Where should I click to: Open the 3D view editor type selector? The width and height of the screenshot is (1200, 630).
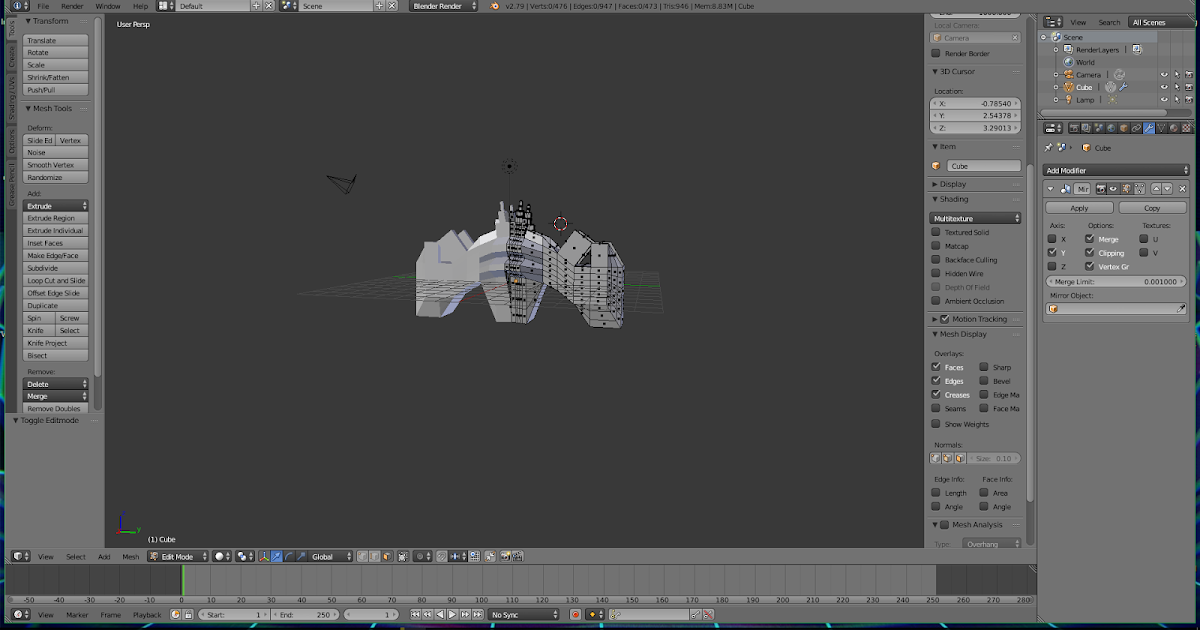[x=20, y=556]
